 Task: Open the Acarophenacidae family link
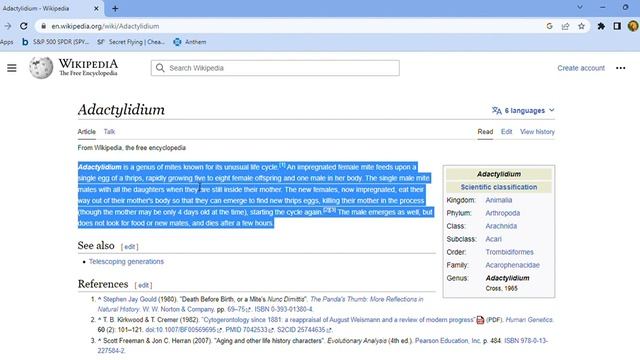512,265
